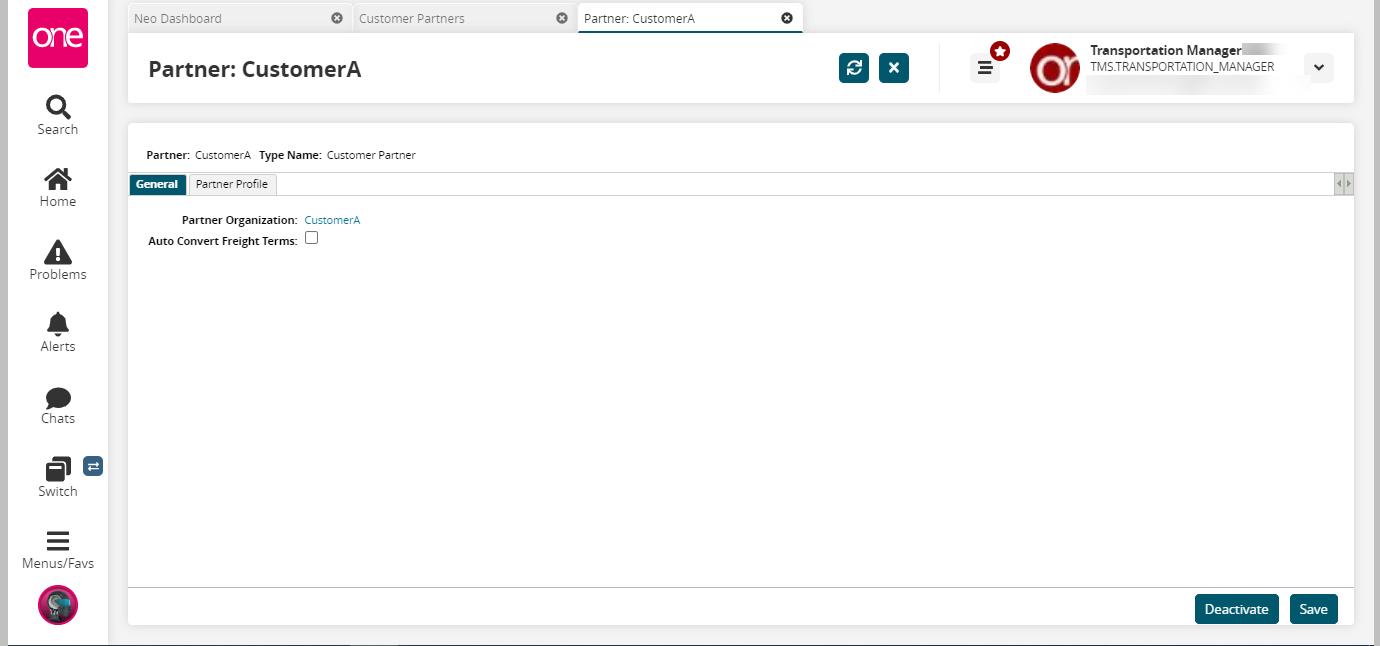Click the tab strip scroll arrows
1380x646 pixels.
[1344, 184]
